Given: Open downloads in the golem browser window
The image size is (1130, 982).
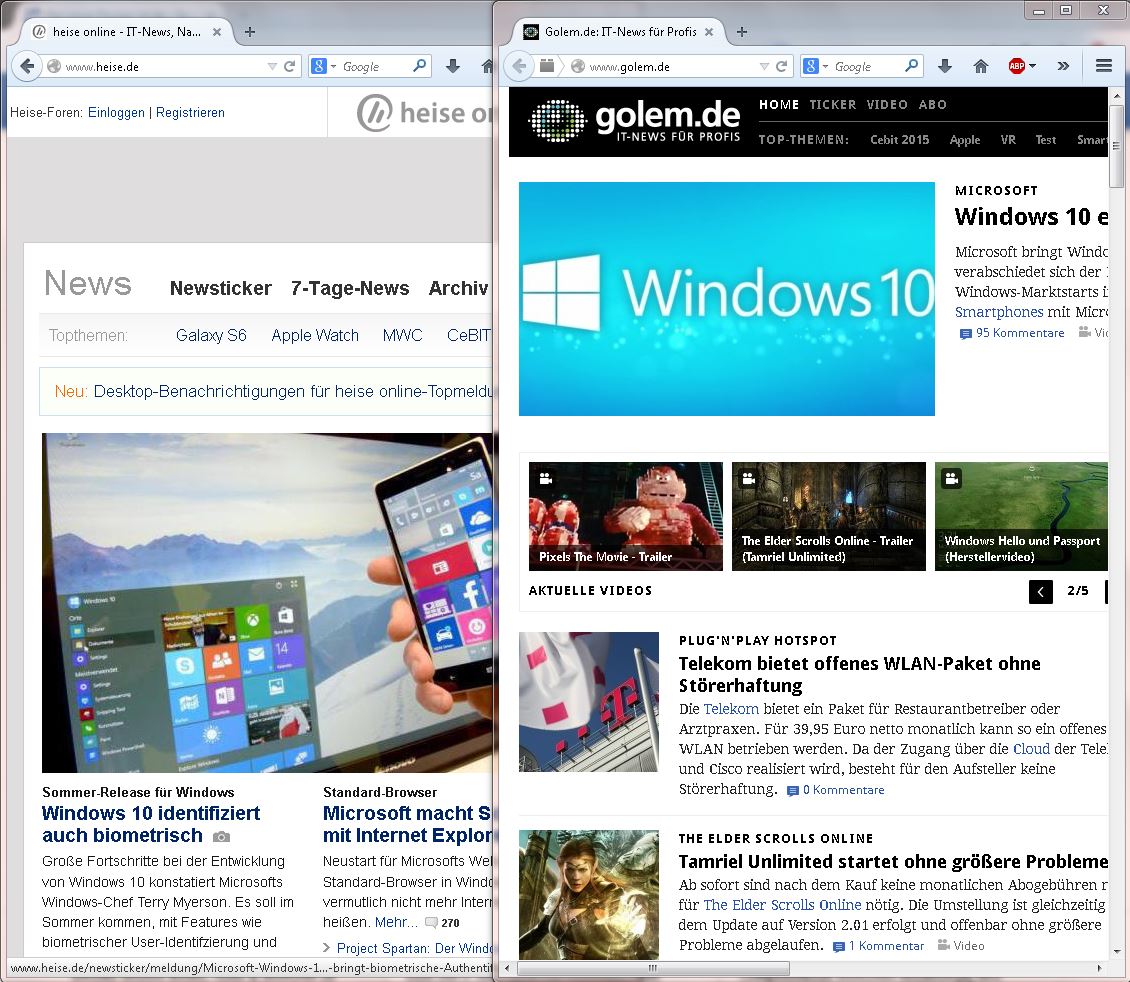Looking at the screenshot, I should pos(945,66).
